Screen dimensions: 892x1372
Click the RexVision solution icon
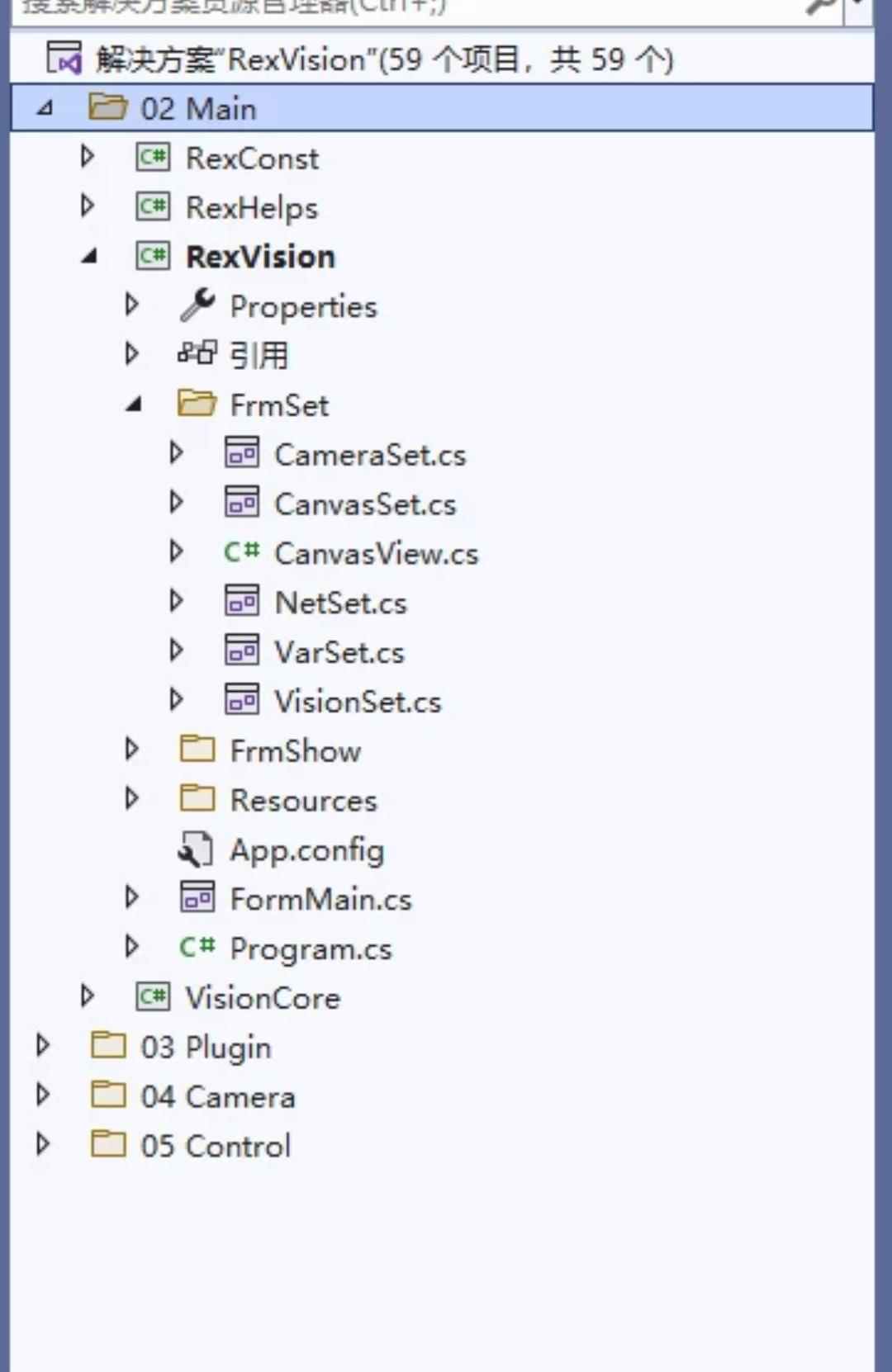click(x=64, y=59)
